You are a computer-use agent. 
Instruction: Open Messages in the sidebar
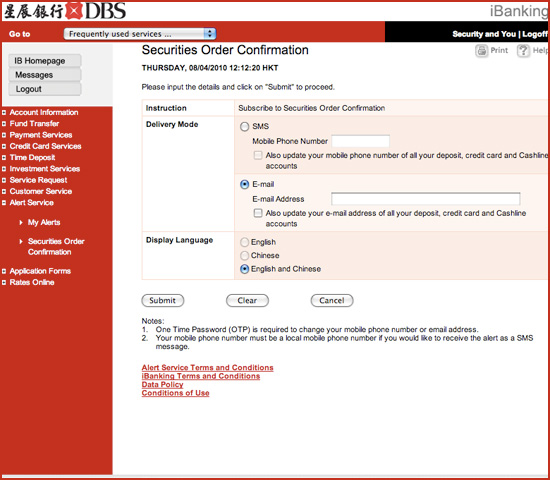tap(45, 75)
